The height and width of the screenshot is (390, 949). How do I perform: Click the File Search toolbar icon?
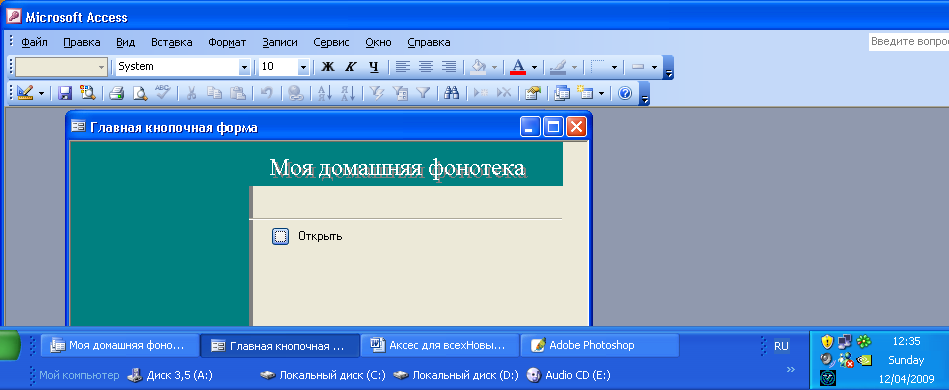click(x=87, y=93)
